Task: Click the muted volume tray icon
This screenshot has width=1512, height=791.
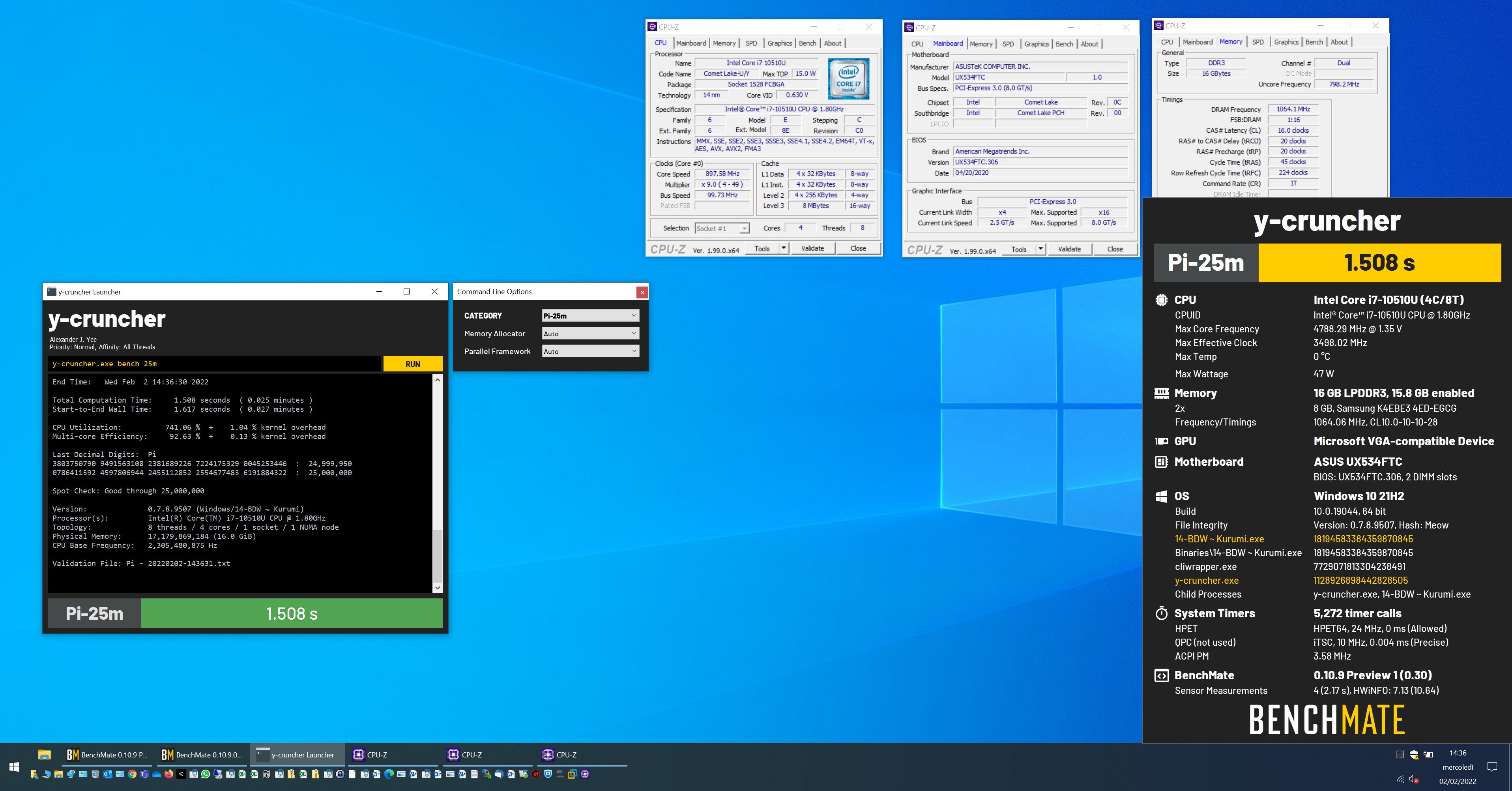Action: pos(1414,779)
